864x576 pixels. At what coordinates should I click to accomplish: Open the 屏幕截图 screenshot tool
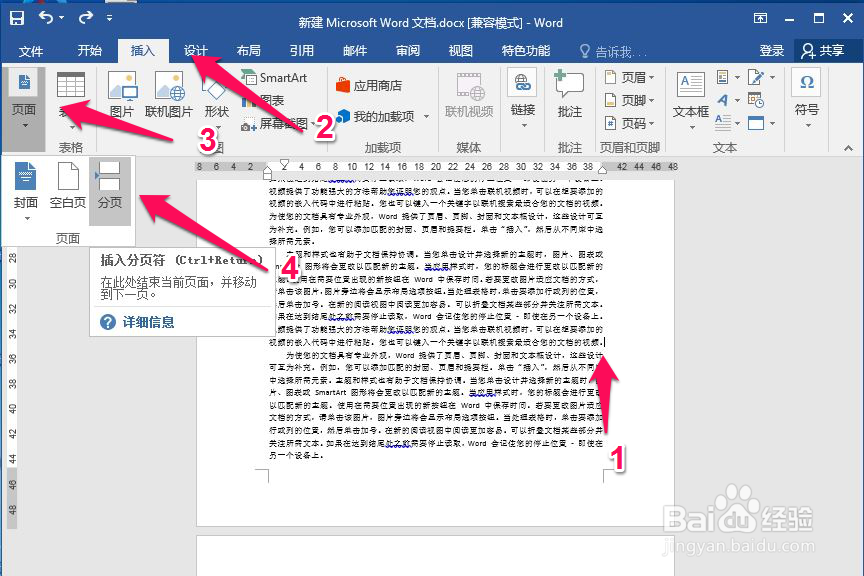[x=278, y=124]
